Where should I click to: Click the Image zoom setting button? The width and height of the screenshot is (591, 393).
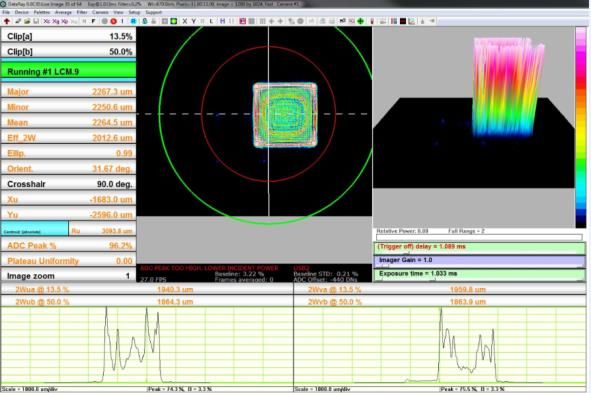tap(68, 276)
